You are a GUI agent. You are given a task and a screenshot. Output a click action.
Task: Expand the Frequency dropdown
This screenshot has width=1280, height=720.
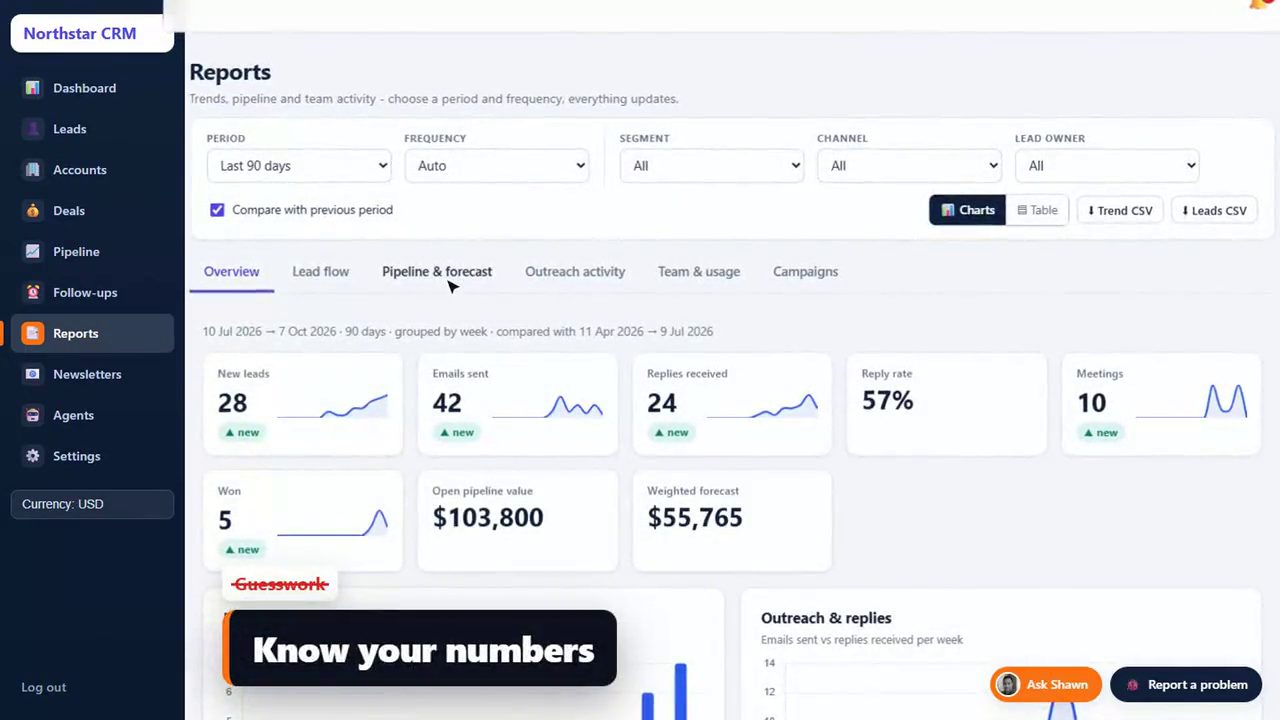pos(497,166)
